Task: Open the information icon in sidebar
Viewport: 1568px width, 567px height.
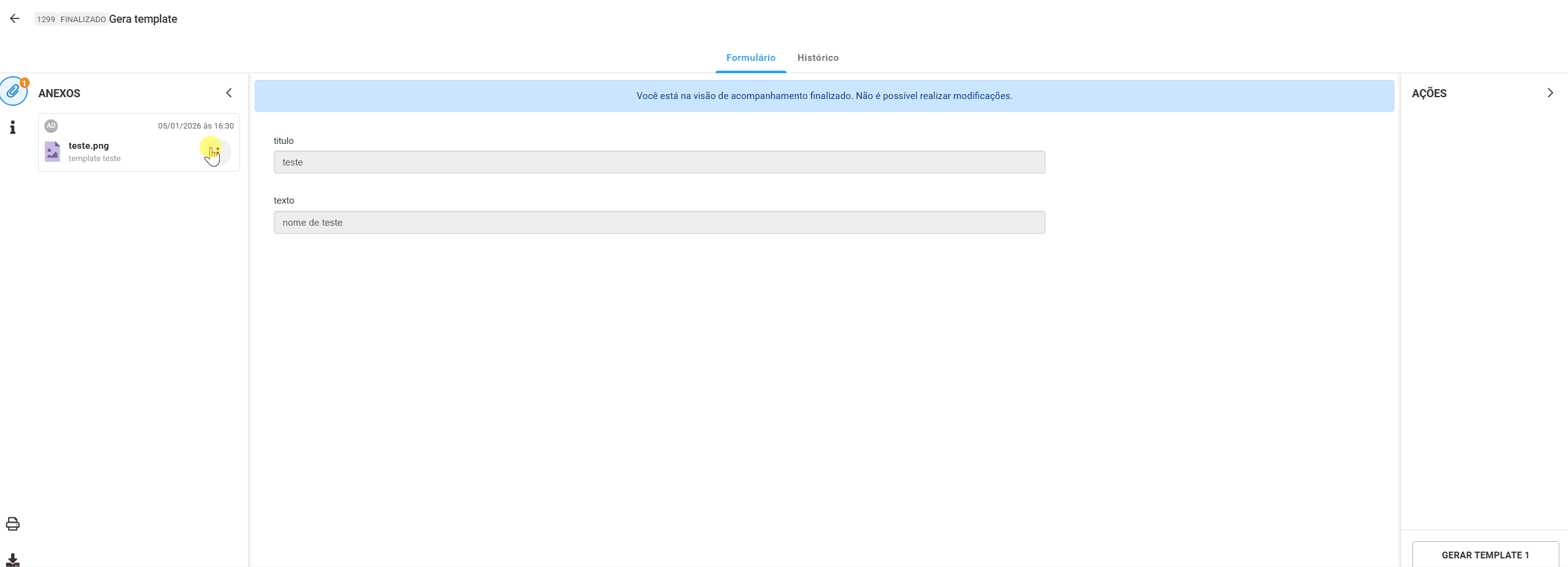Action: point(12,127)
